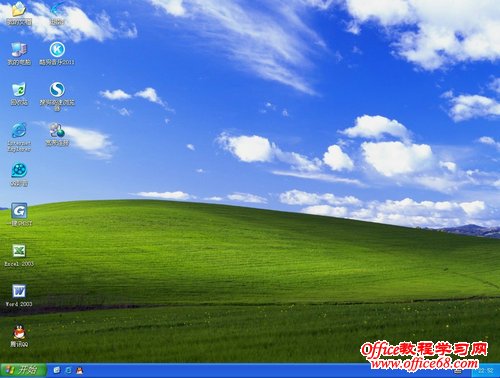This screenshot has height=378, width=500.
Task: Open Internet Explorer desktop icon
Action: click(x=19, y=130)
